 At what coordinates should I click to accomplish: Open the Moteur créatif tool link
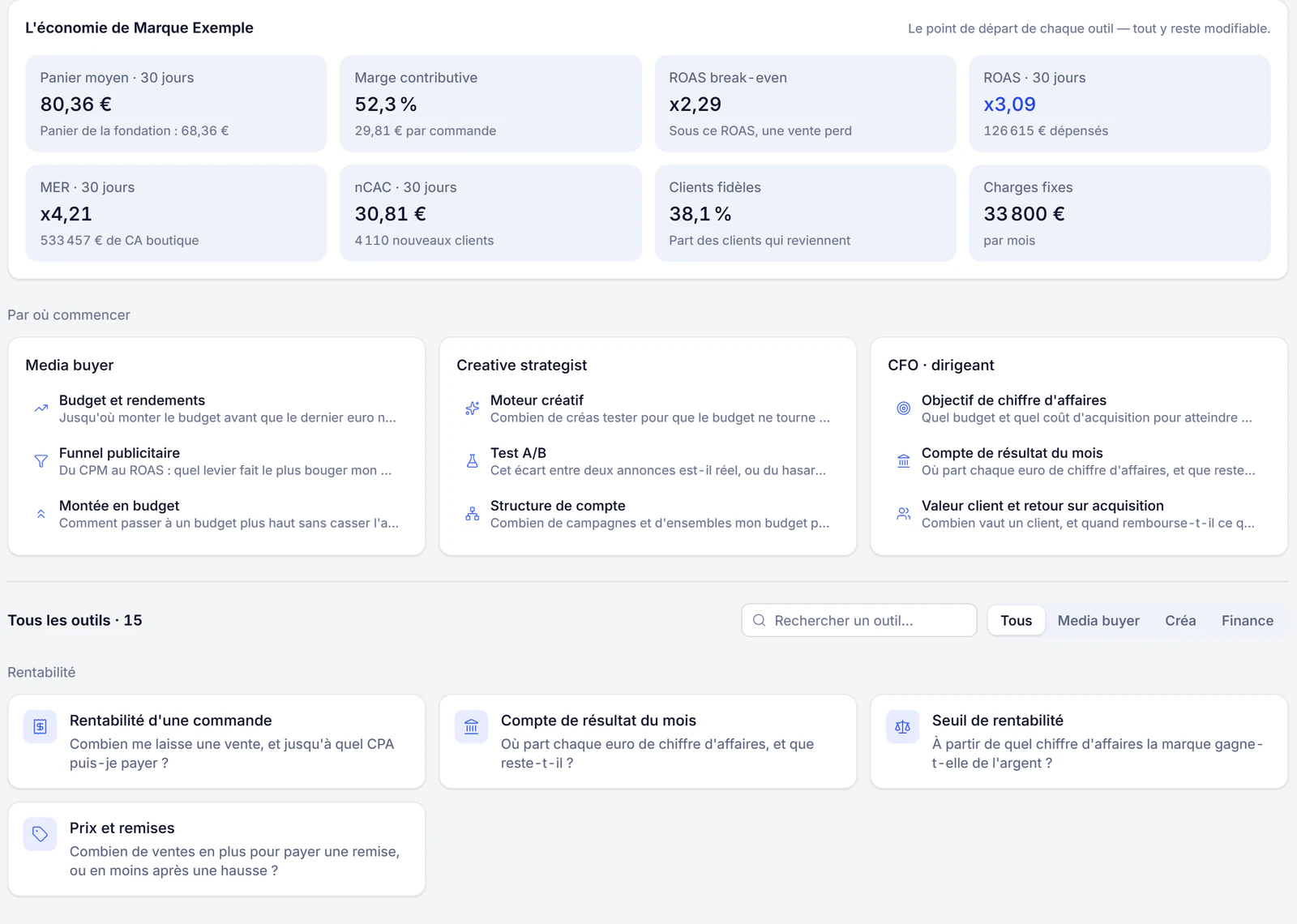pyautogui.click(x=648, y=409)
